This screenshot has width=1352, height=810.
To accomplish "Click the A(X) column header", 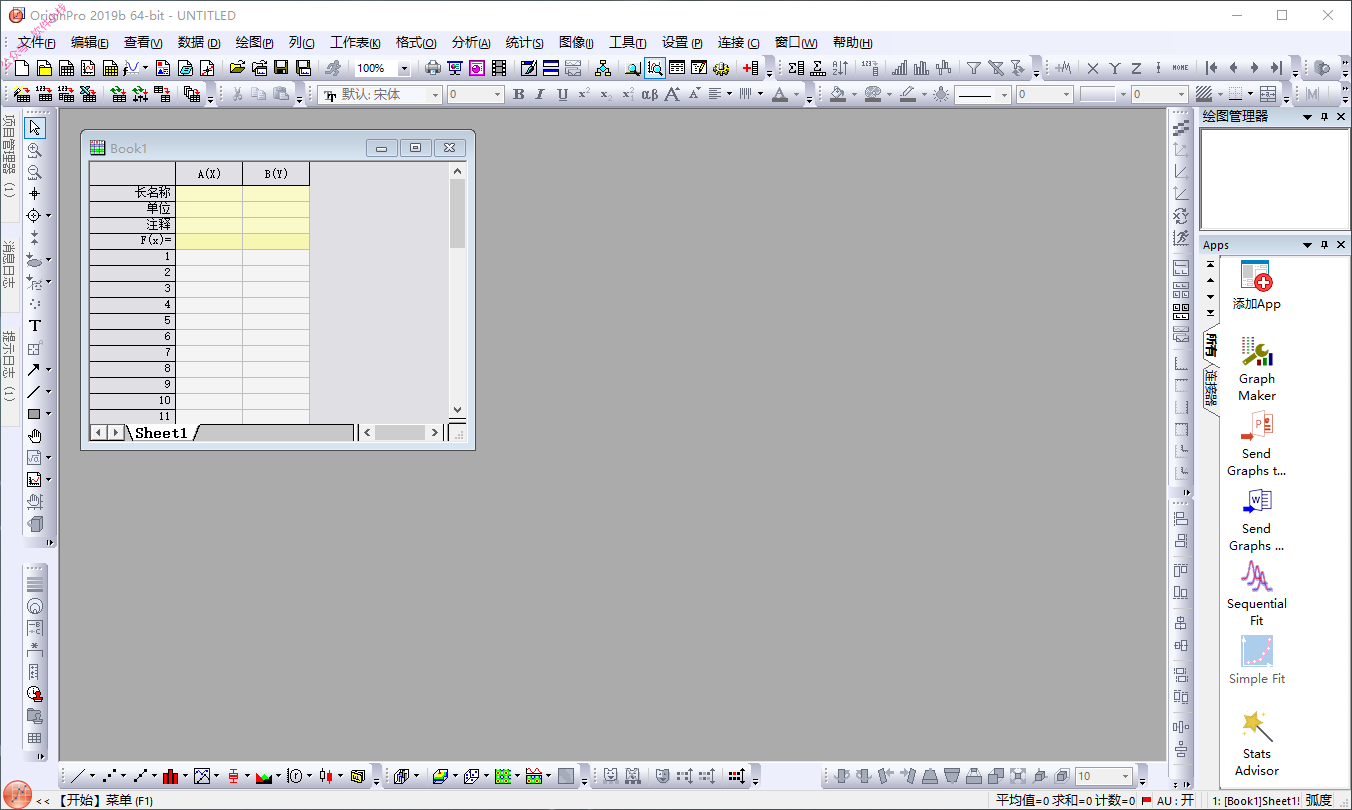I will (209, 174).
